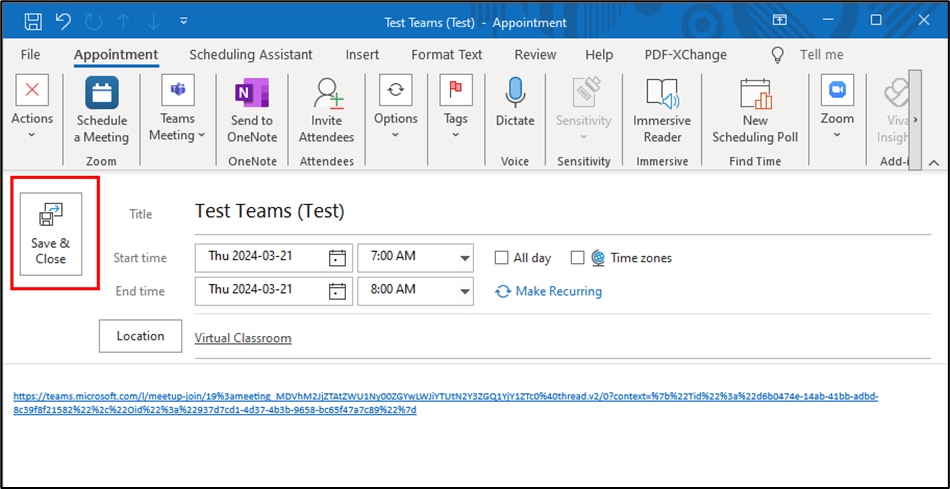Expand the 7:00 AM start time dropdown

click(464, 258)
